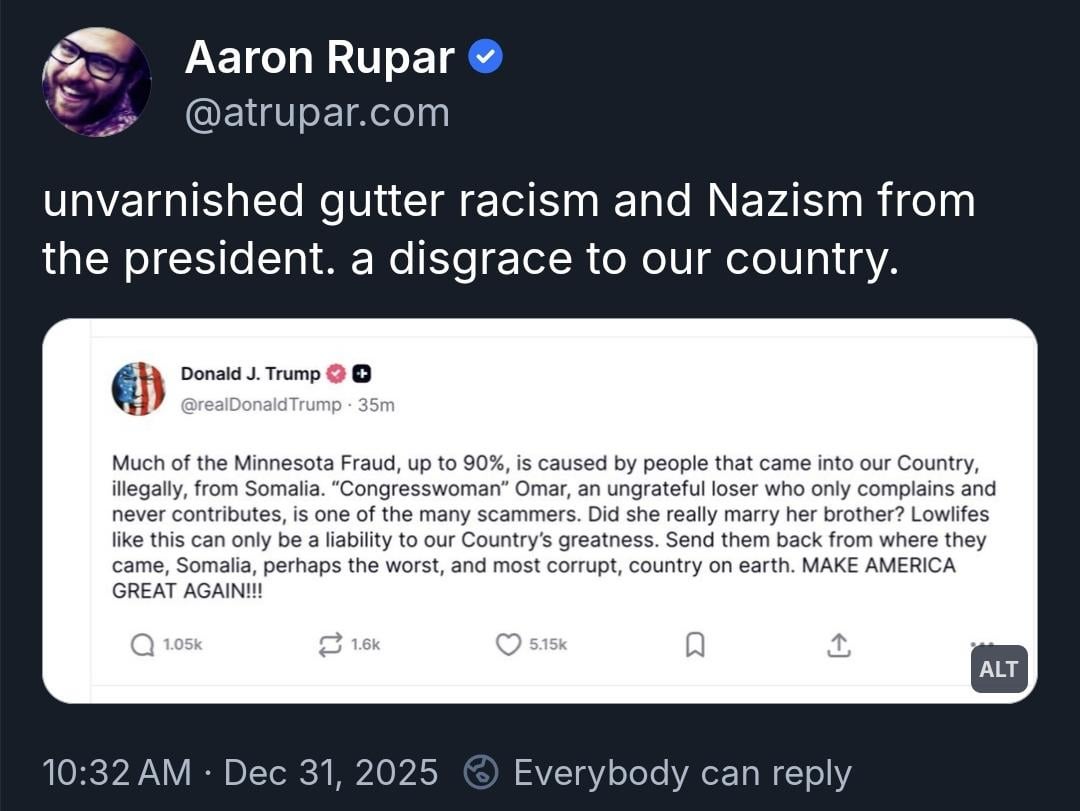Image resolution: width=1080 pixels, height=811 pixels.
Task: Click the globe icon beside reply settings
Action: (482, 773)
